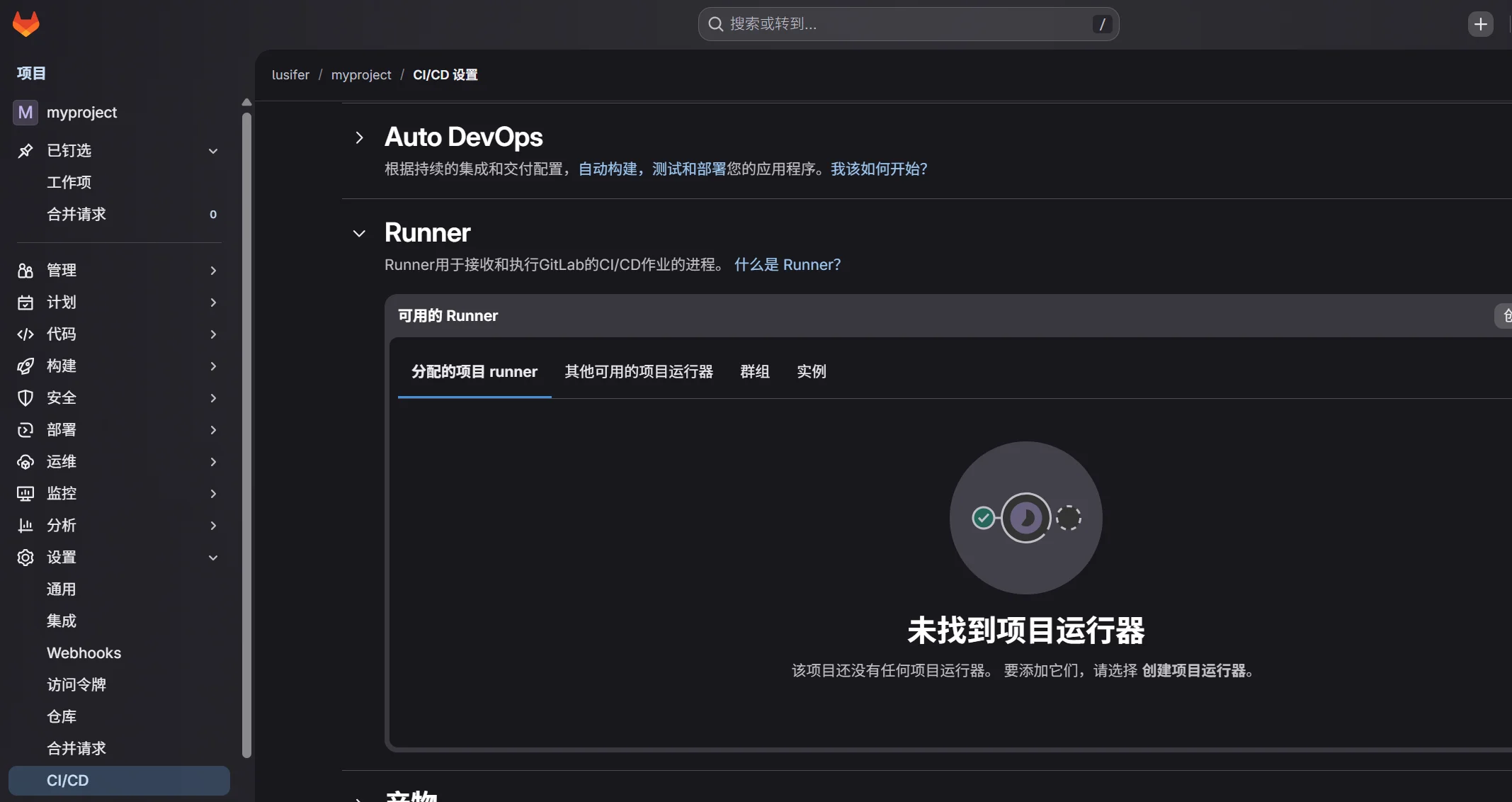Collapse the Runner section chevron
The height and width of the screenshot is (802, 1512).
[x=359, y=233]
